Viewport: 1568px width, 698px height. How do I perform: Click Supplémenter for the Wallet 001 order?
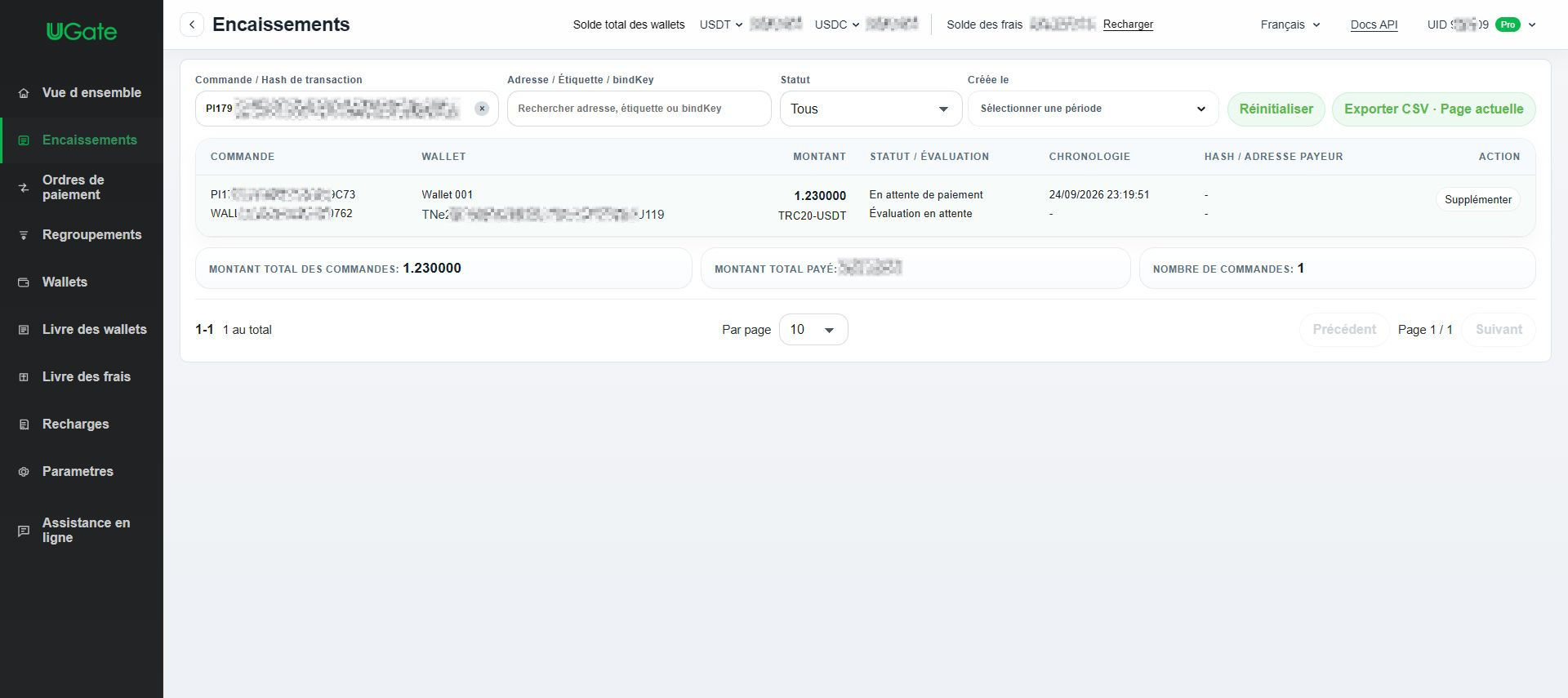click(x=1477, y=200)
